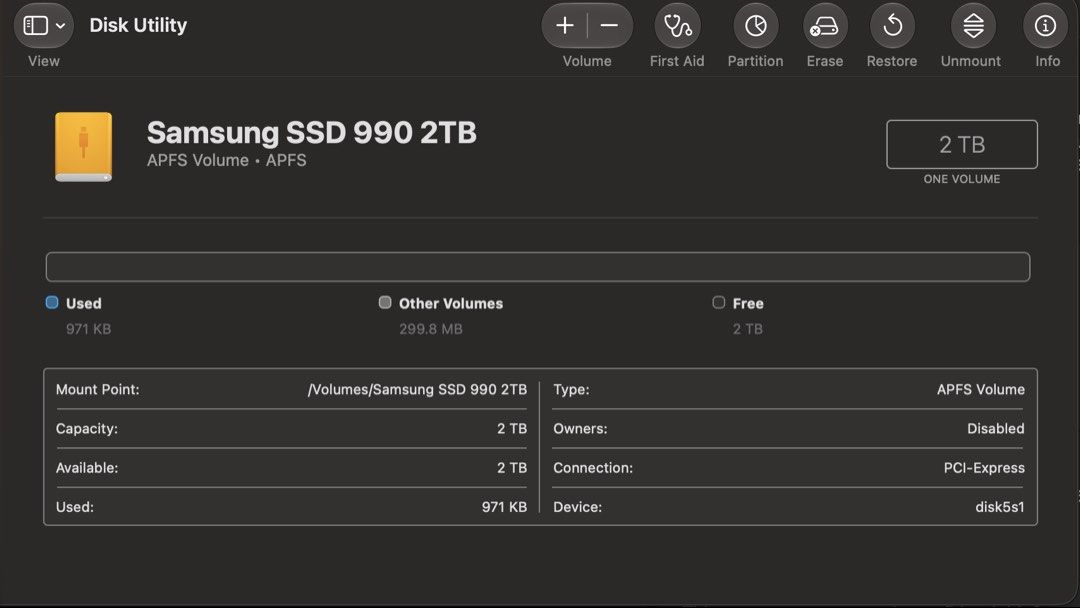The image size is (1080, 608).
Task: Toggle the sidebar View button
Action: (x=36, y=25)
